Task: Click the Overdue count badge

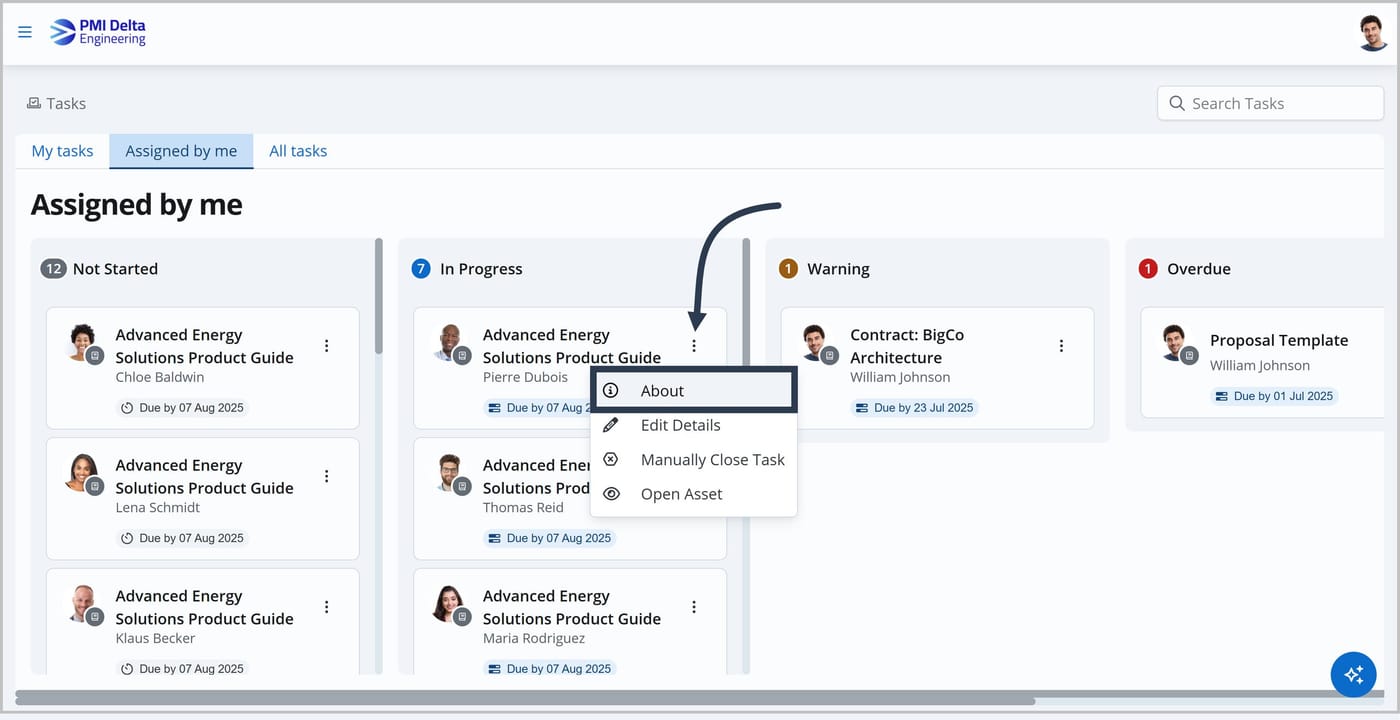Action: (1148, 268)
